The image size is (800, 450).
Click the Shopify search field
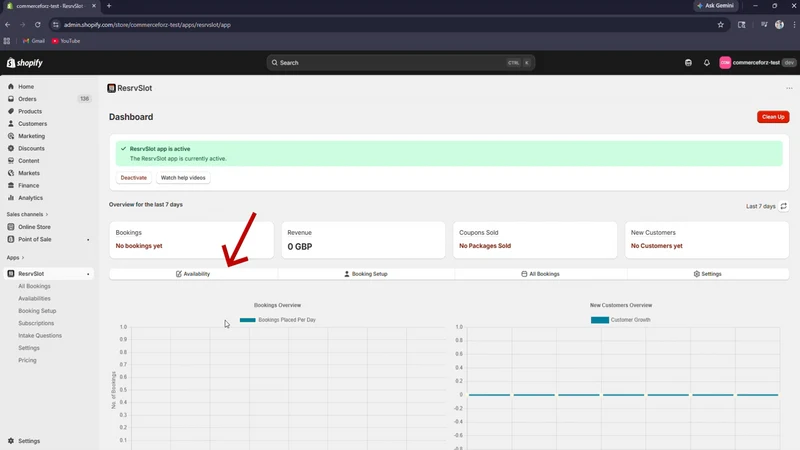pyautogui.click(x=401, y=63)
